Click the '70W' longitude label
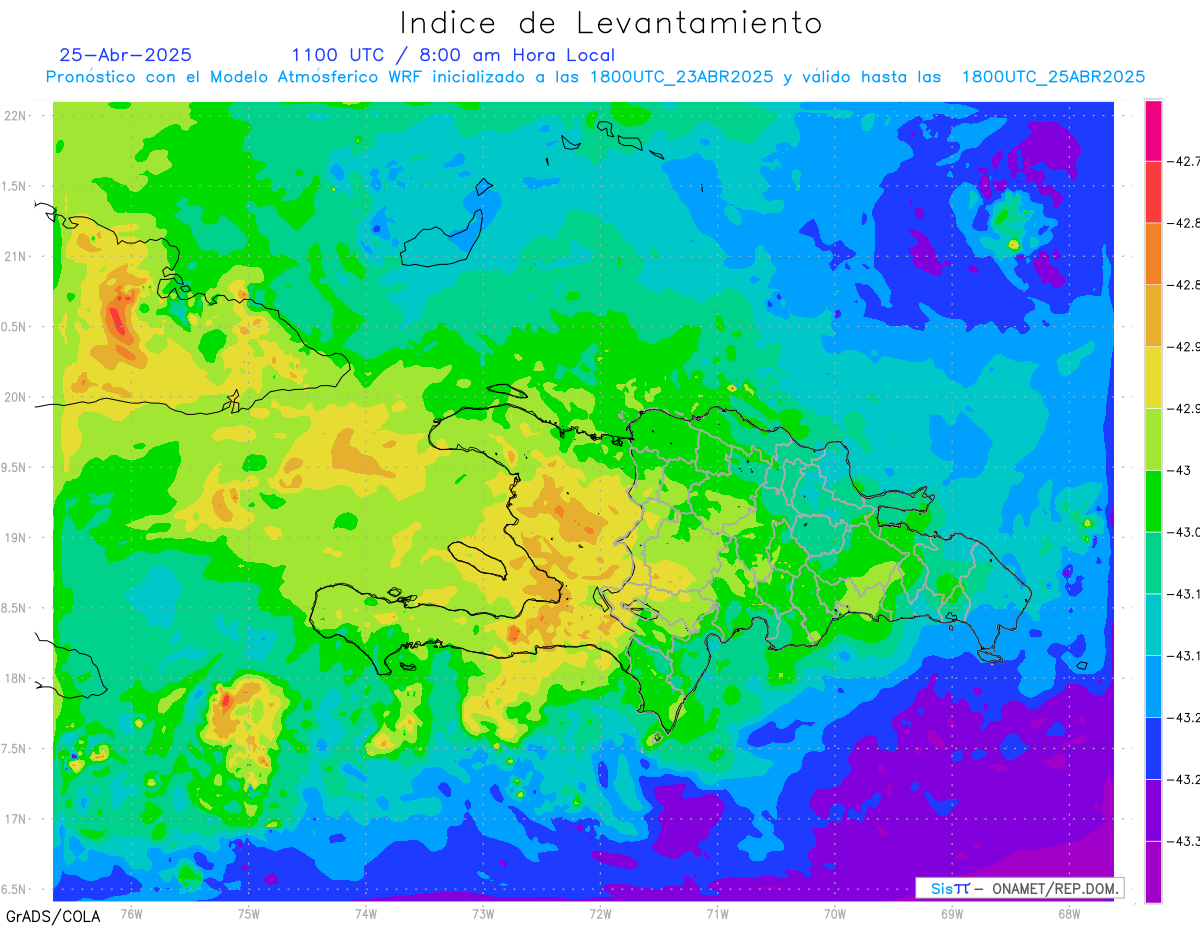 [x=834, y=914]
